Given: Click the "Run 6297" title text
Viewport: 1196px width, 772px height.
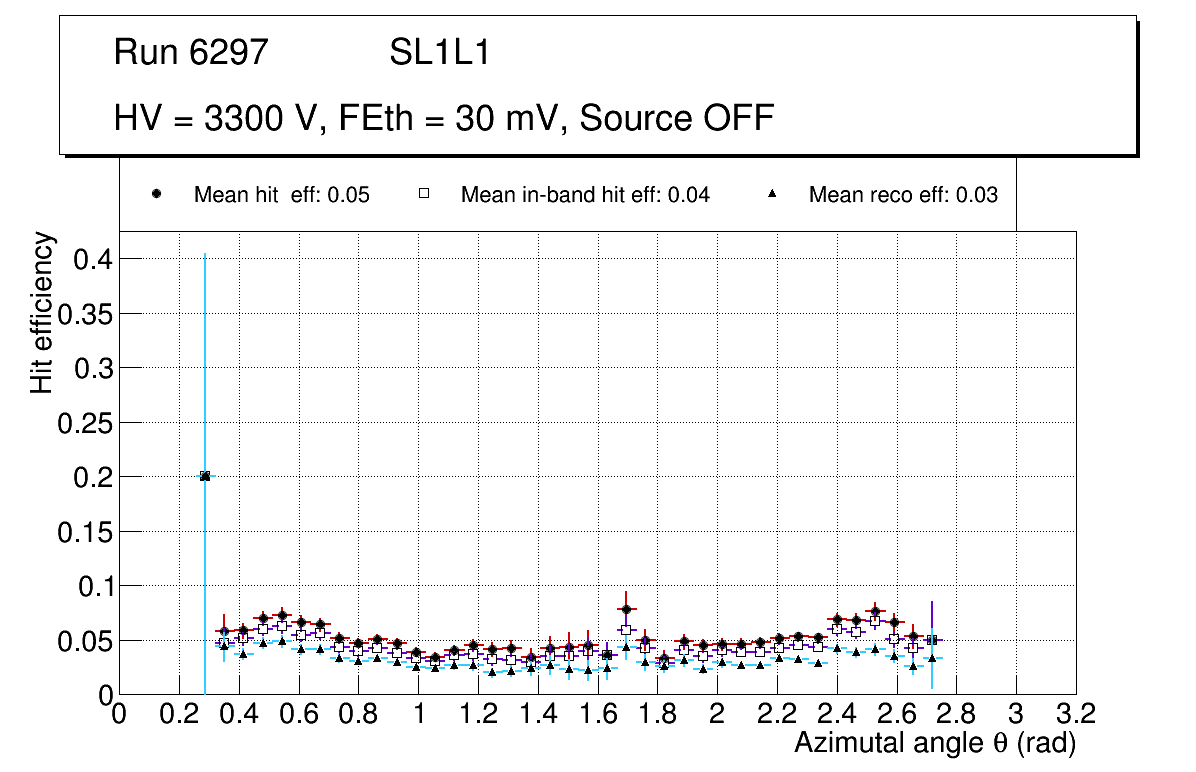Looking at the screenshot, I should coord(191,53).
